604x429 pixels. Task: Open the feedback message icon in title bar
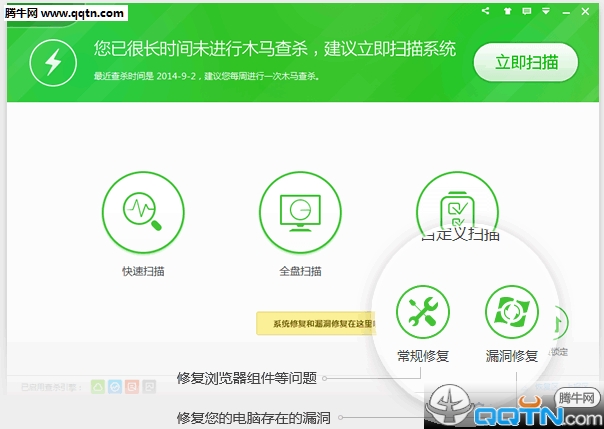527,11
